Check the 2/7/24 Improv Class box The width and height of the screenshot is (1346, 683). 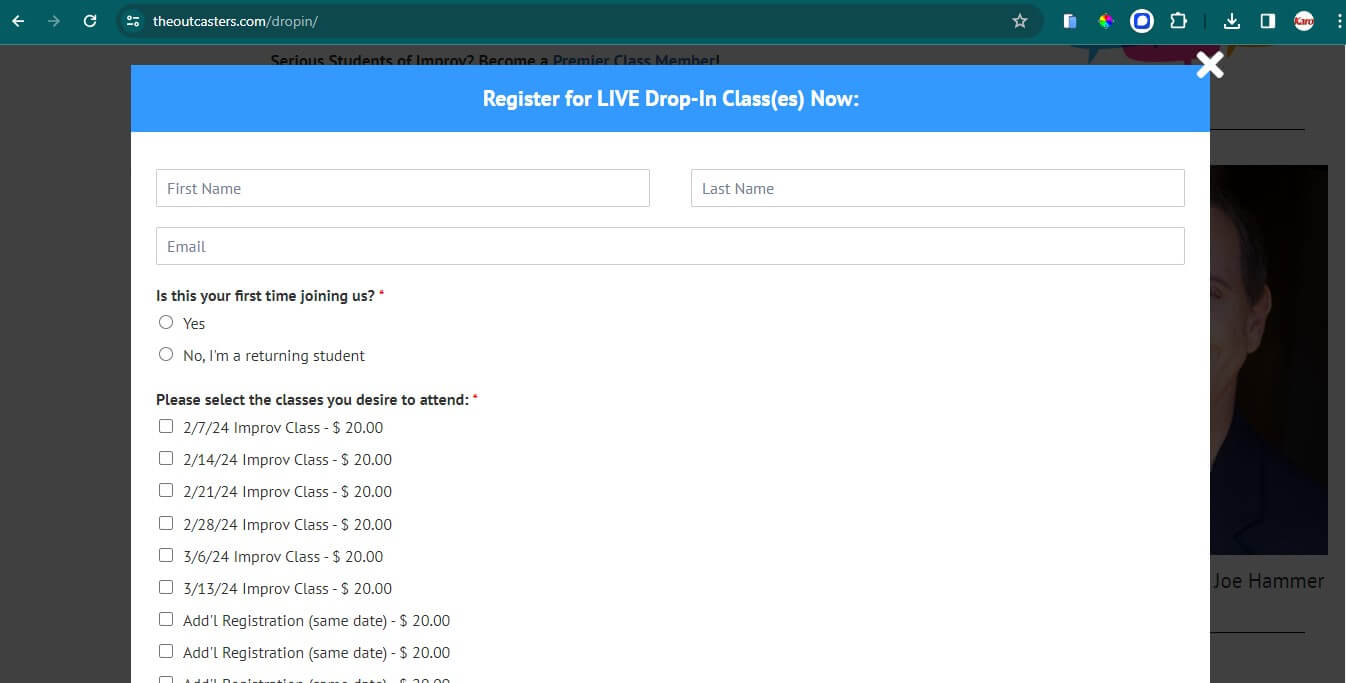(x=166, y=426)
